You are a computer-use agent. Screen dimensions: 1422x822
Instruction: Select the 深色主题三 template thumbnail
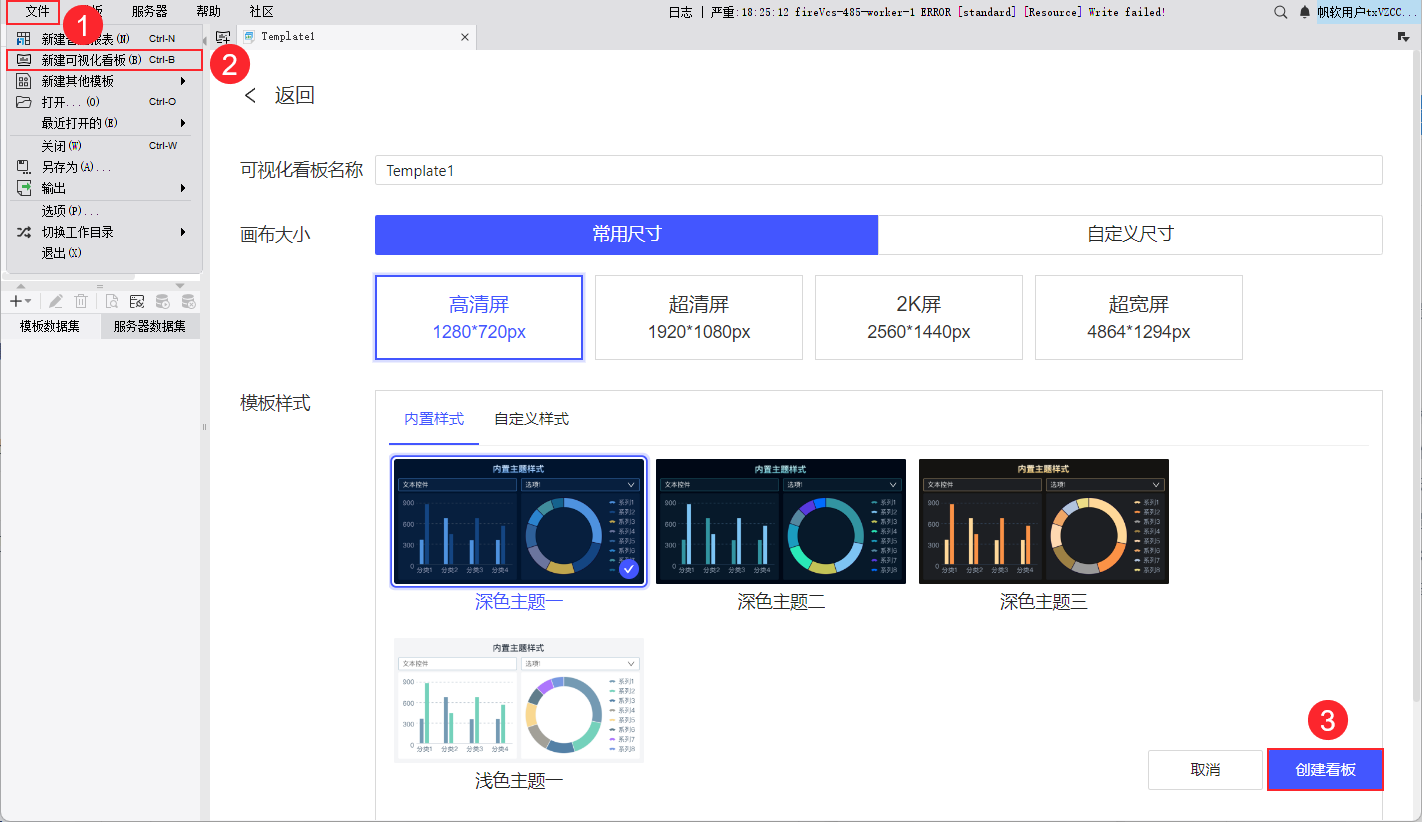point(1043,521)
